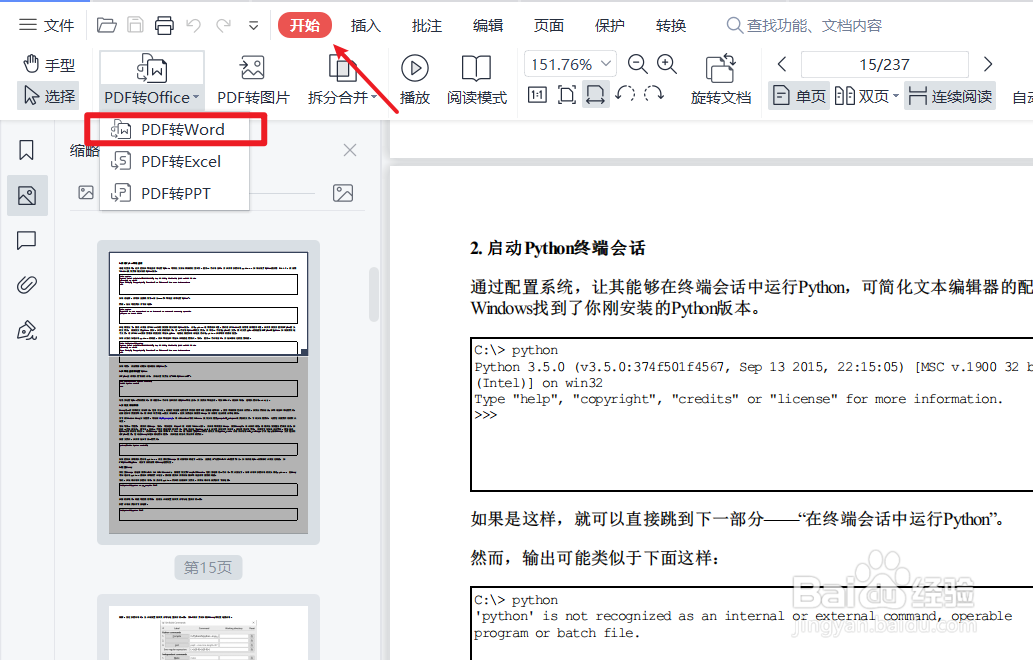Click the zoom in magnifier icon

pos(667,64)
